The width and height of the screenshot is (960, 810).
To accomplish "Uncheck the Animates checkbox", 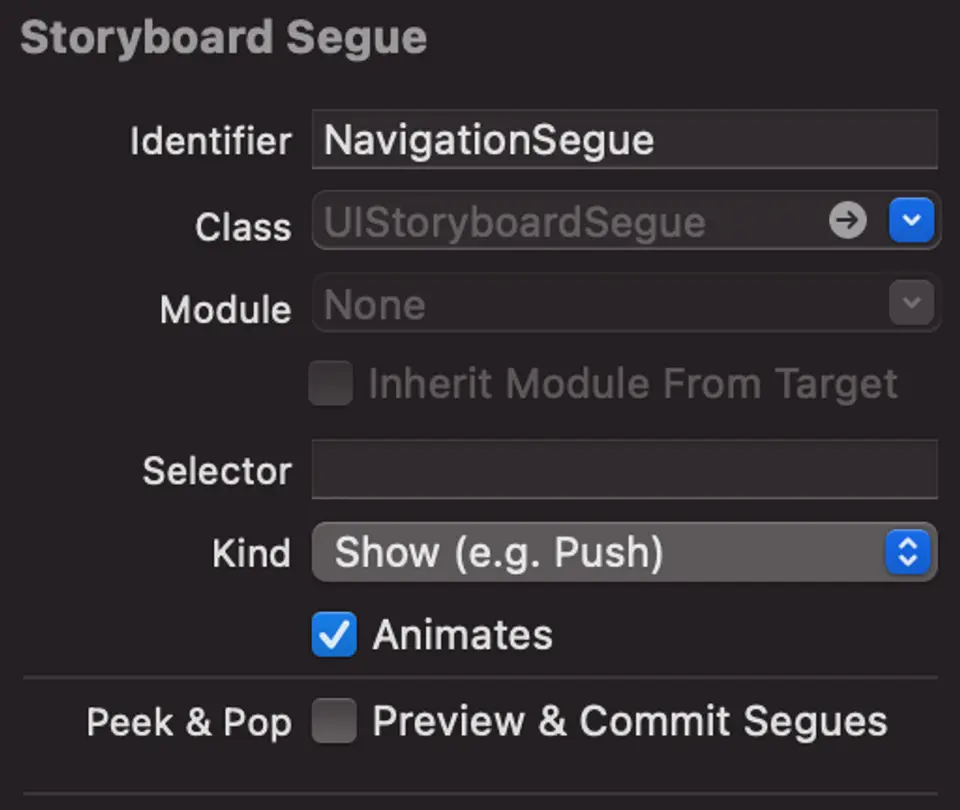I will [333, 635].
